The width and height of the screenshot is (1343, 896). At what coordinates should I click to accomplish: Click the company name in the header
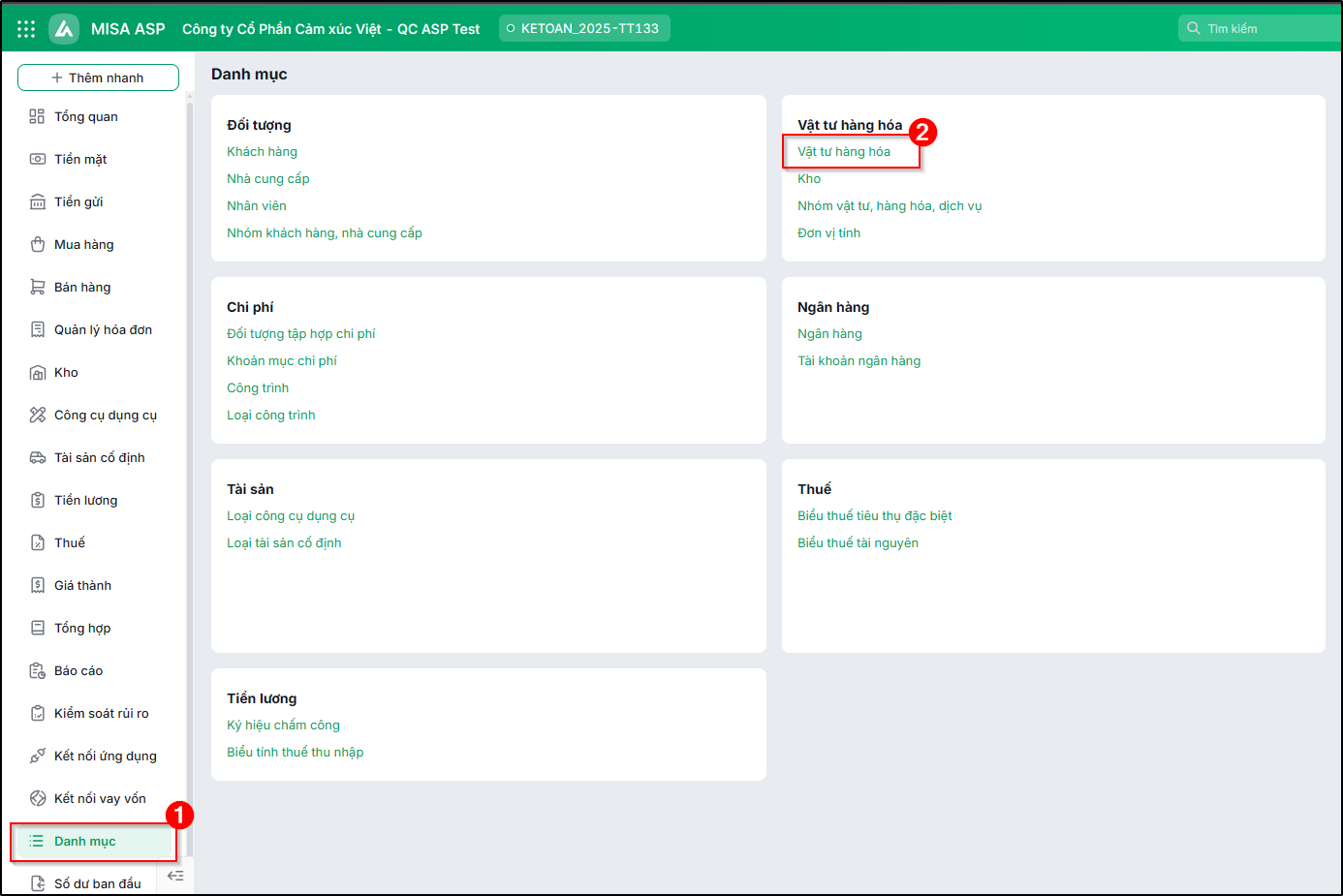point(330,29)
